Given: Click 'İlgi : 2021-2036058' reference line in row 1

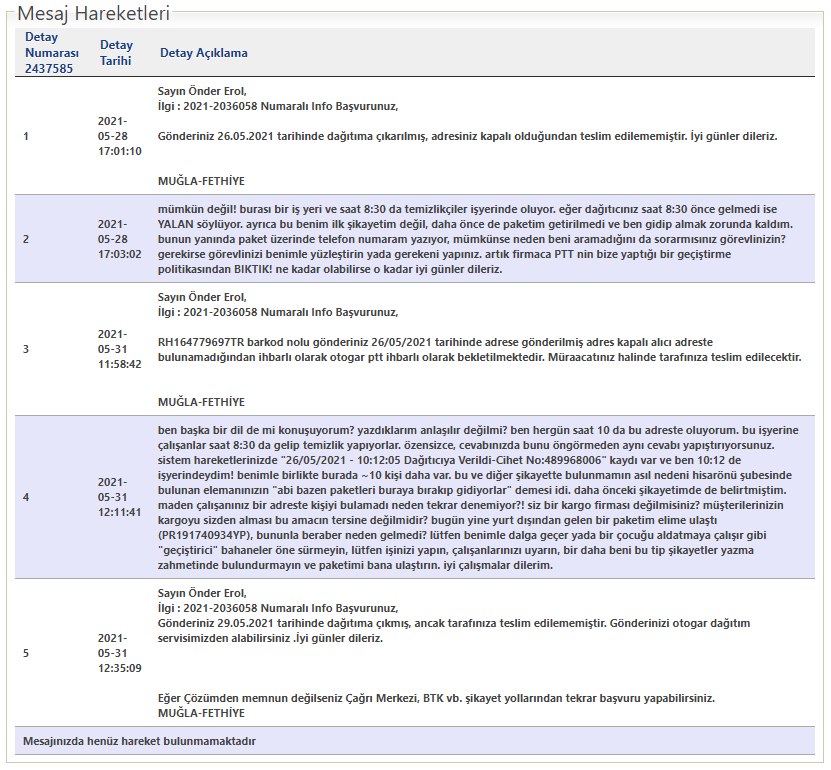Looking at the screenshot, I should (x=278, y=106).
